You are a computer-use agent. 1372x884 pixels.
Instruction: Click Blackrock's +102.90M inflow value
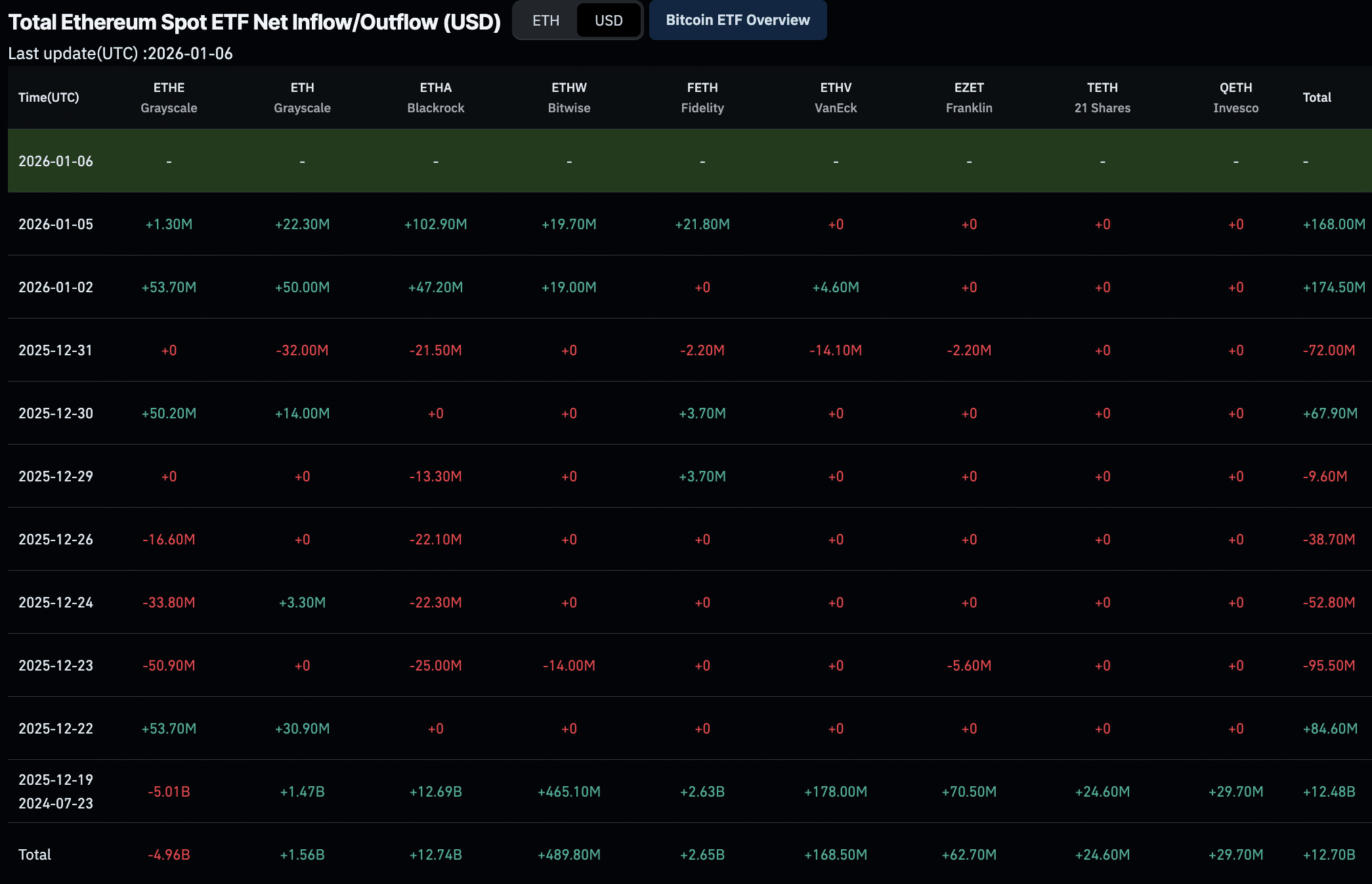[435, 224]
